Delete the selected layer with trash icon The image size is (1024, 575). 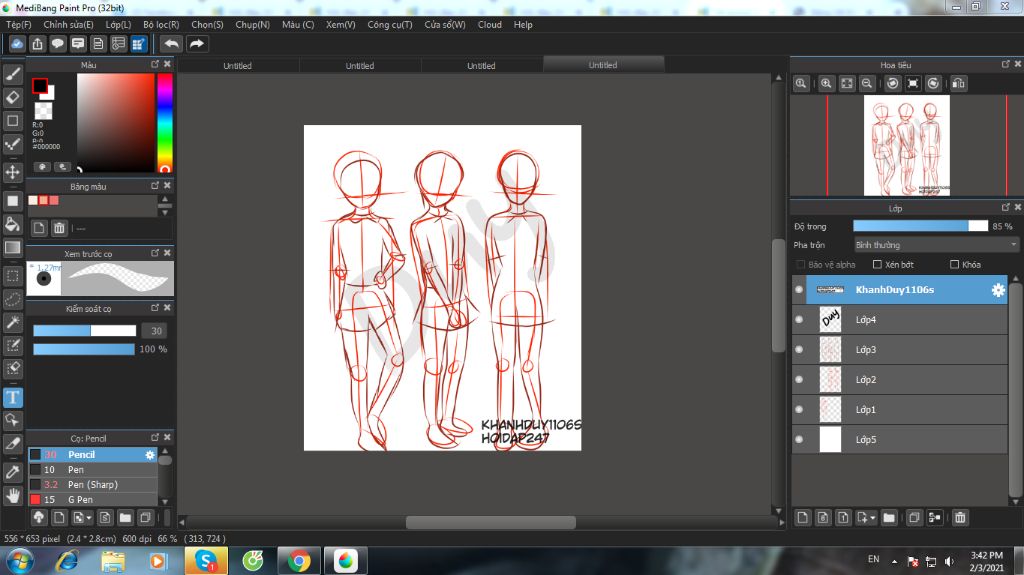coord(959,518)
